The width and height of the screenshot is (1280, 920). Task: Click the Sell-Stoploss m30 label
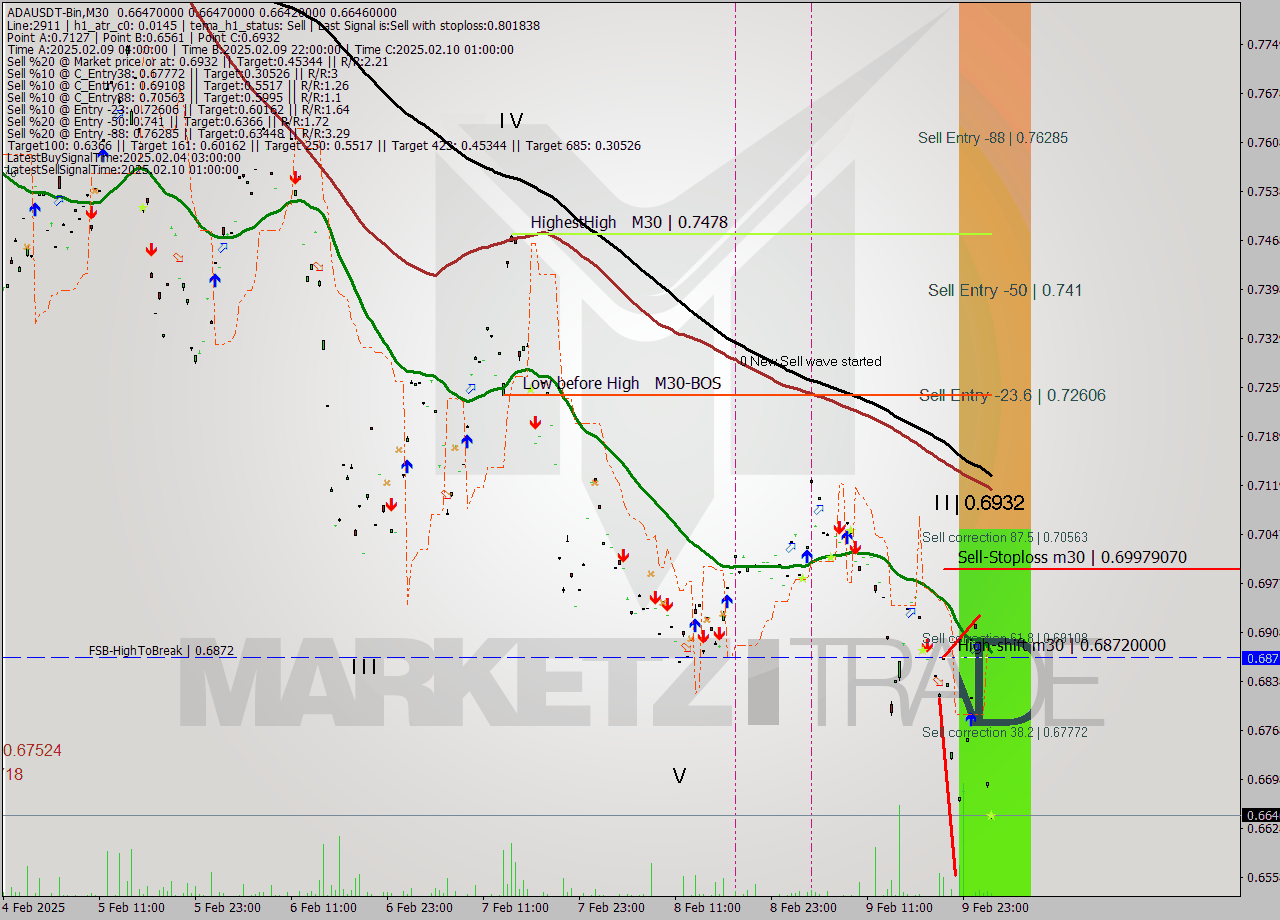[1072, 557]
